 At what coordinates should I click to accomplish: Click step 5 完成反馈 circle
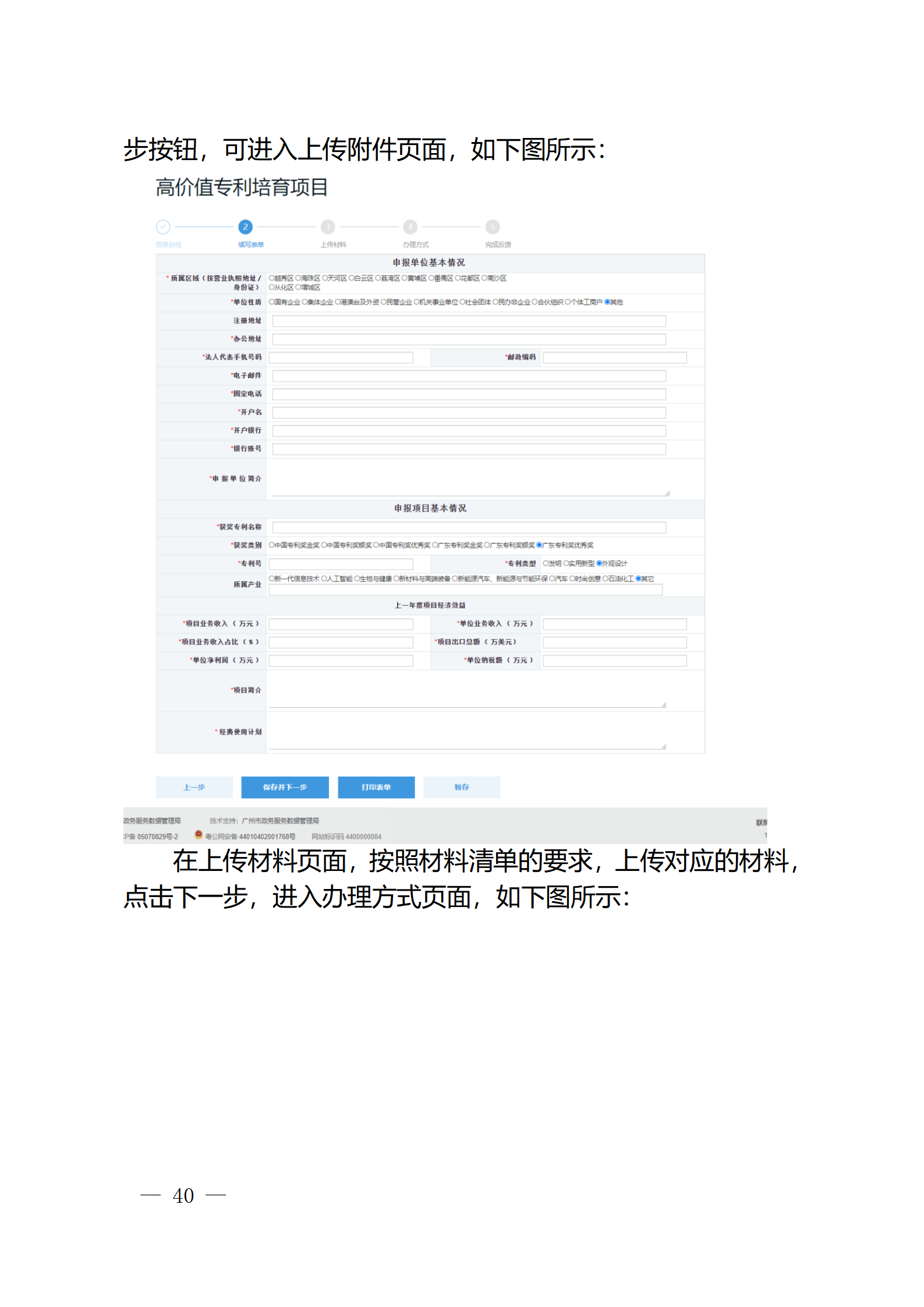coord(493,226)
